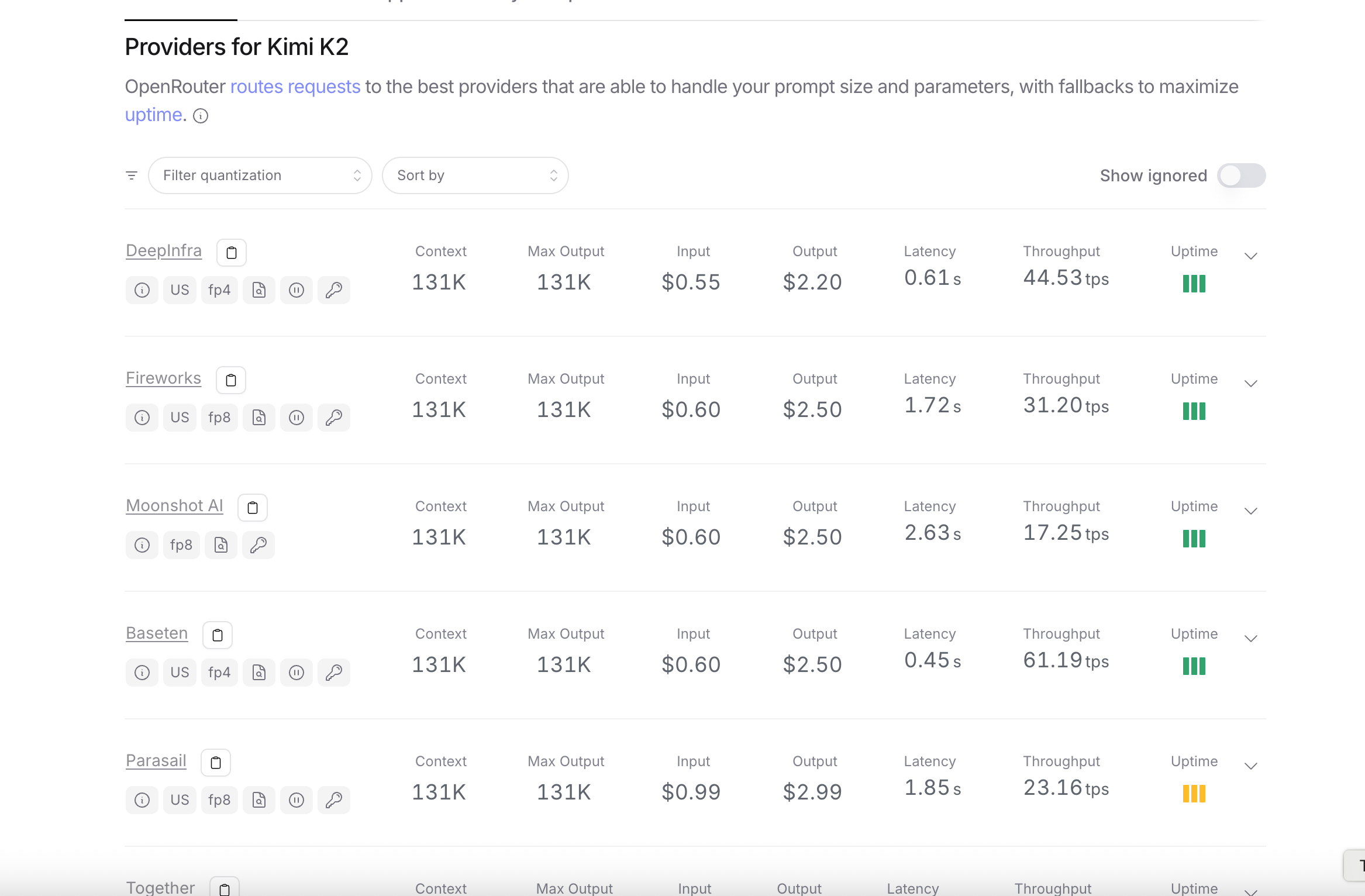This screenshot has height=896, width=1365.
Task: Click the fp4 quantization tag under DeepInfra
Action: click(x=219, y=290)
